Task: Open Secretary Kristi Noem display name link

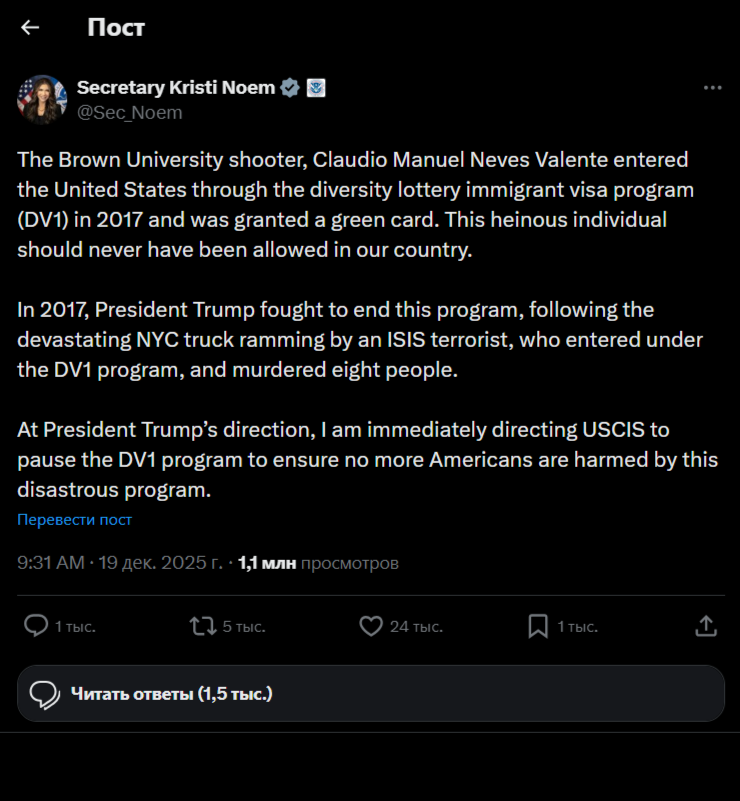Action: (x=176, y=88)
